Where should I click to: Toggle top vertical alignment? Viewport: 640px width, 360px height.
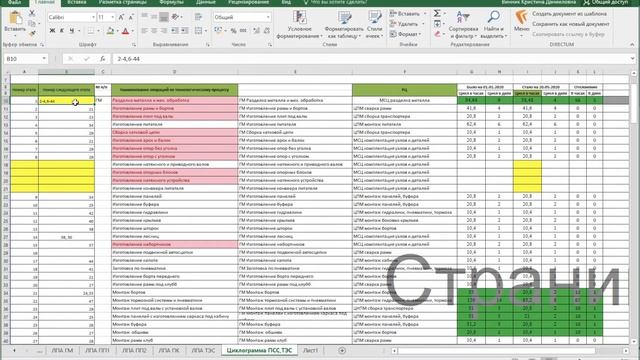click(144, 17)
